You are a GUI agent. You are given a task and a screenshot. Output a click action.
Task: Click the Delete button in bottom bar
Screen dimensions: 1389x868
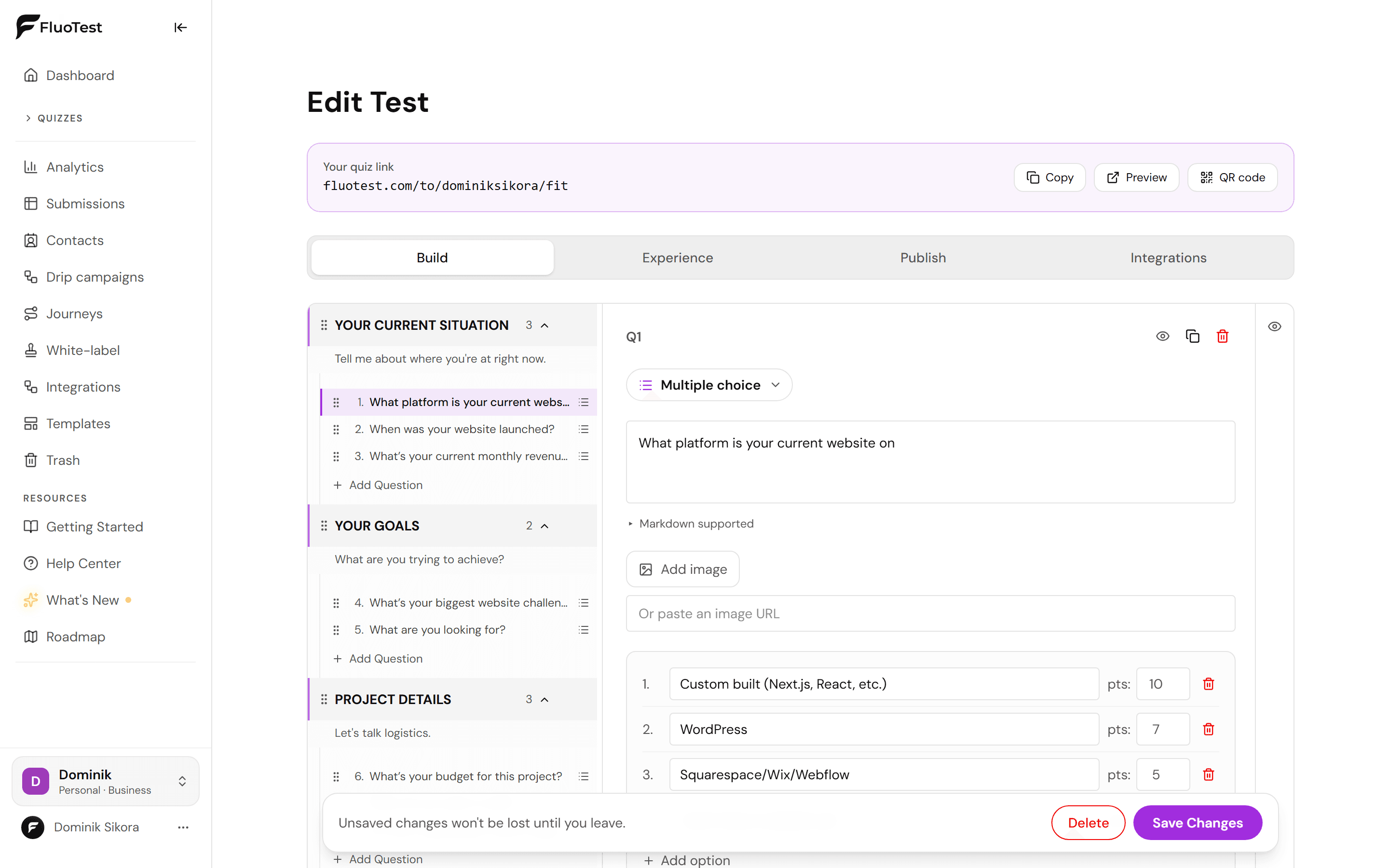coord(1088,823)
